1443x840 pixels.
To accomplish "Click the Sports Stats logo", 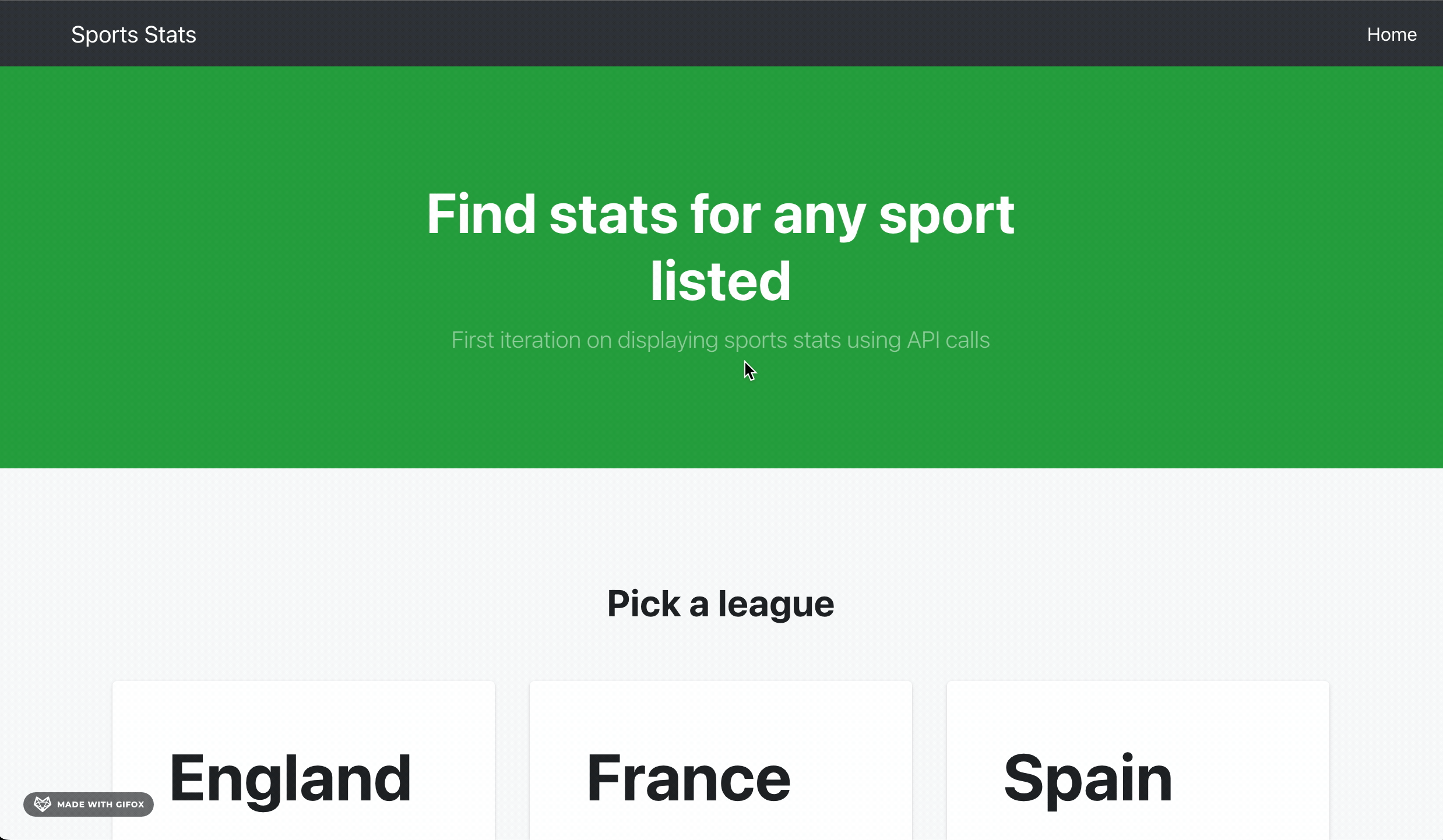I will (x=133, y=34).
